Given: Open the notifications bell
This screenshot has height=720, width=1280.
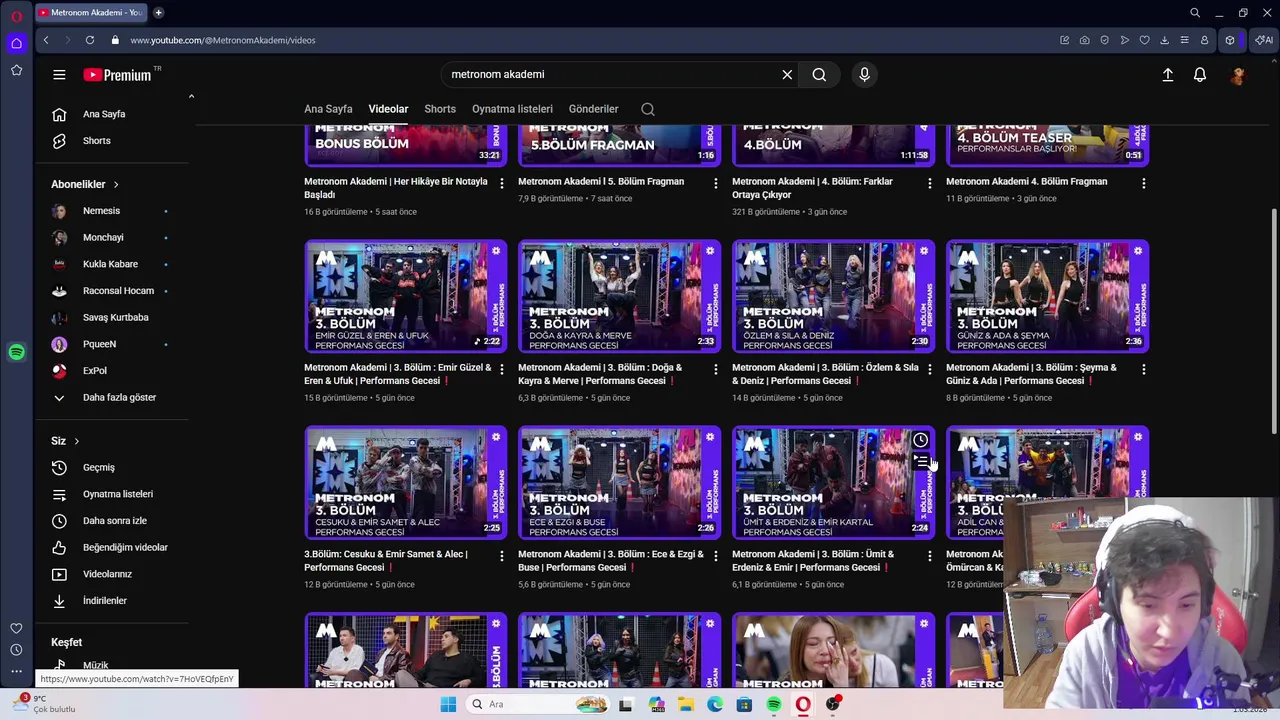Looking at the screenshot, I should (x=1200, y=74).
